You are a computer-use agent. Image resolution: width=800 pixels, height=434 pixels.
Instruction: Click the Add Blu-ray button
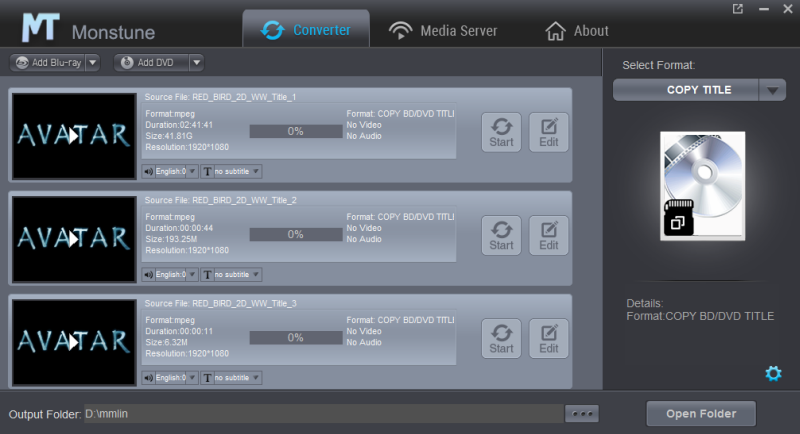click(48, 62)
